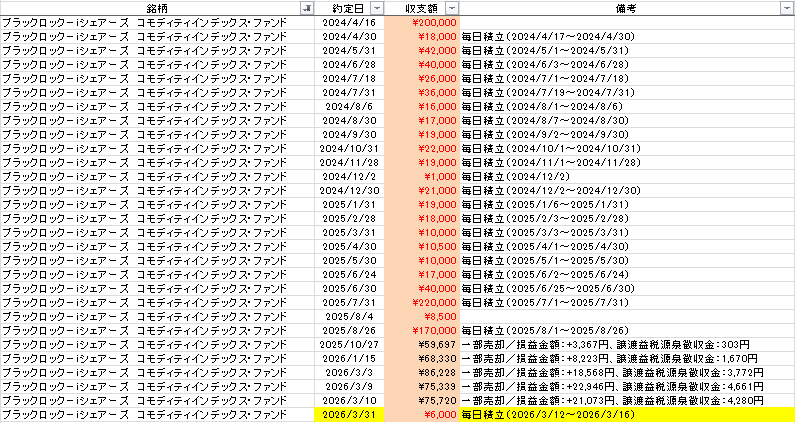The height and width of the screenshot is (423, 795).
Task: Select the amount cell ¥10,500
Action: [421, 247]
